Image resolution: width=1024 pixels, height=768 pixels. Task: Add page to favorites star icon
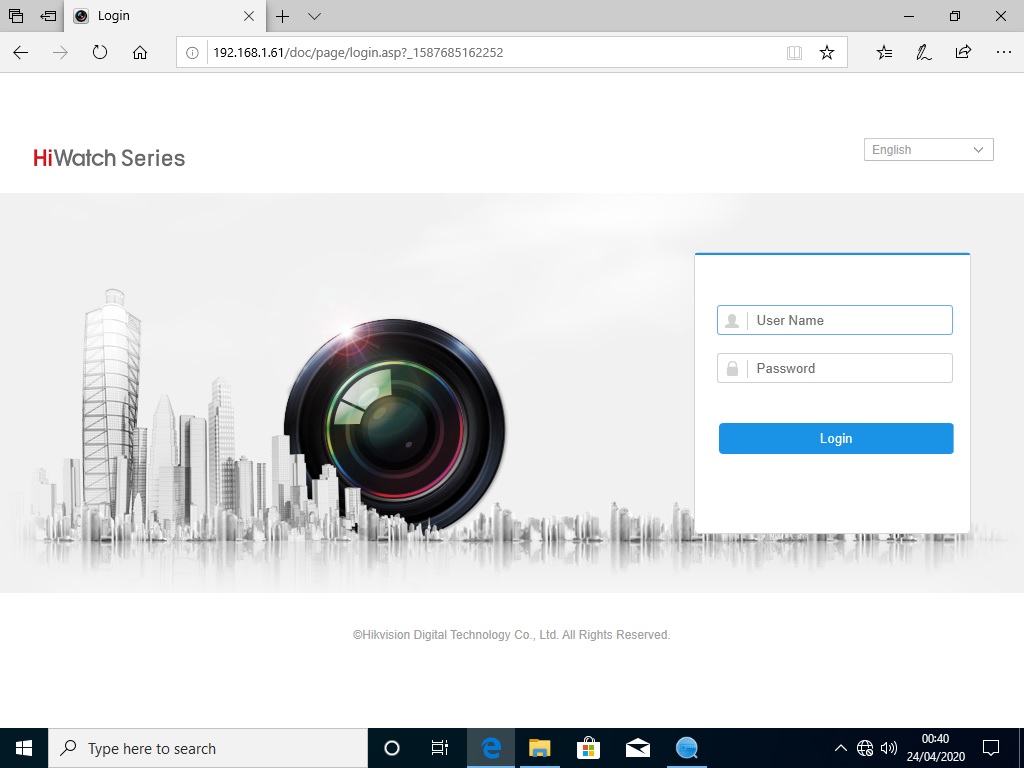(x=826, y=53)
